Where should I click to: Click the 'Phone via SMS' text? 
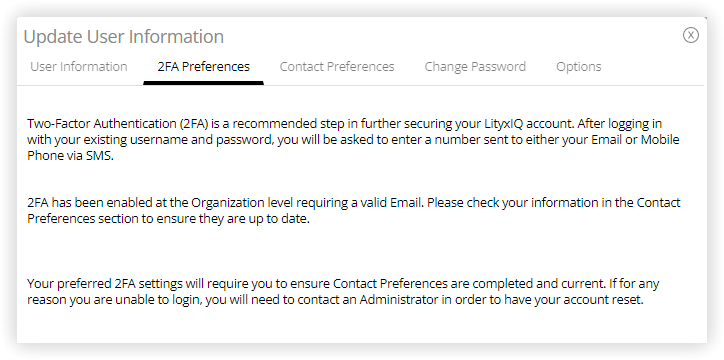[70, 156]
